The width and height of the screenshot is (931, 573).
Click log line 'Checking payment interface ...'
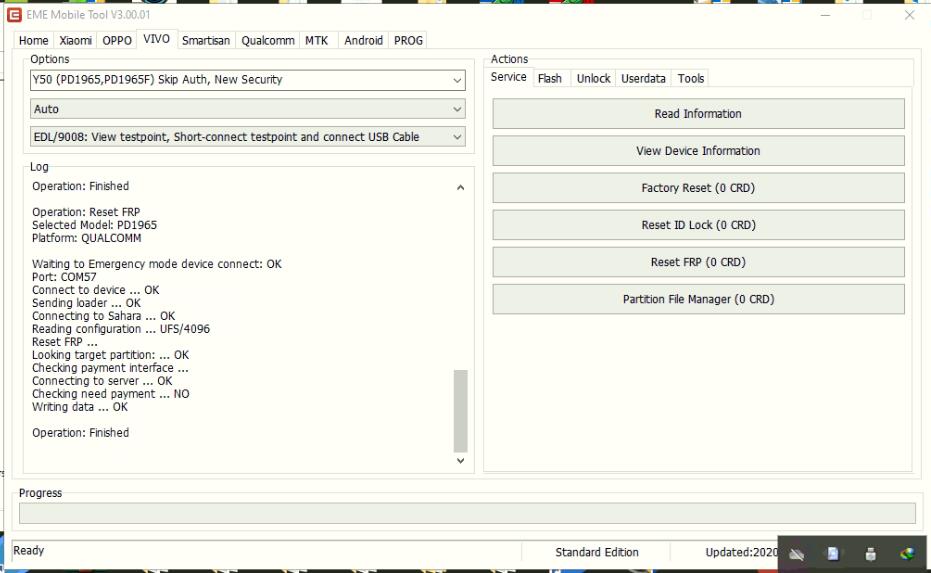pyautogui.click(x=110, y=368)
